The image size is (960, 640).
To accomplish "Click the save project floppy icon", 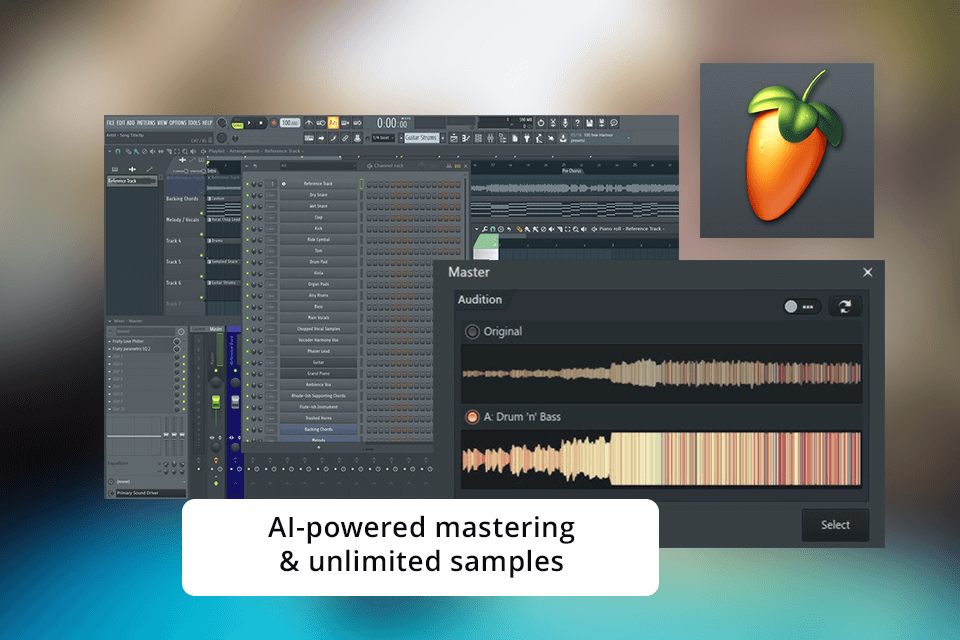I will coord(589,122).
